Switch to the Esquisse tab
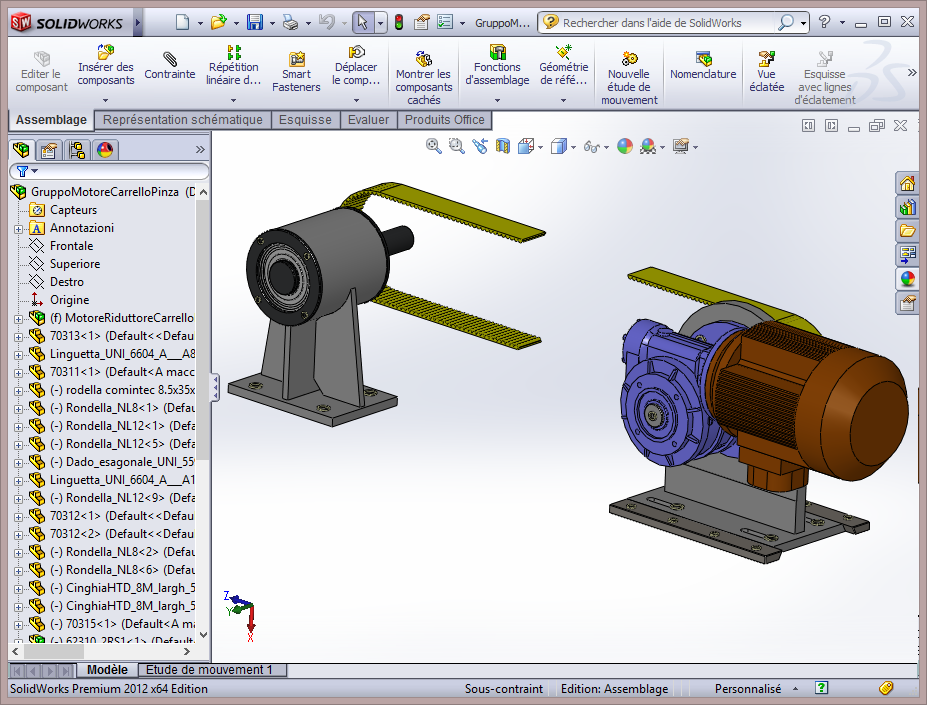 tap(305, 120)
